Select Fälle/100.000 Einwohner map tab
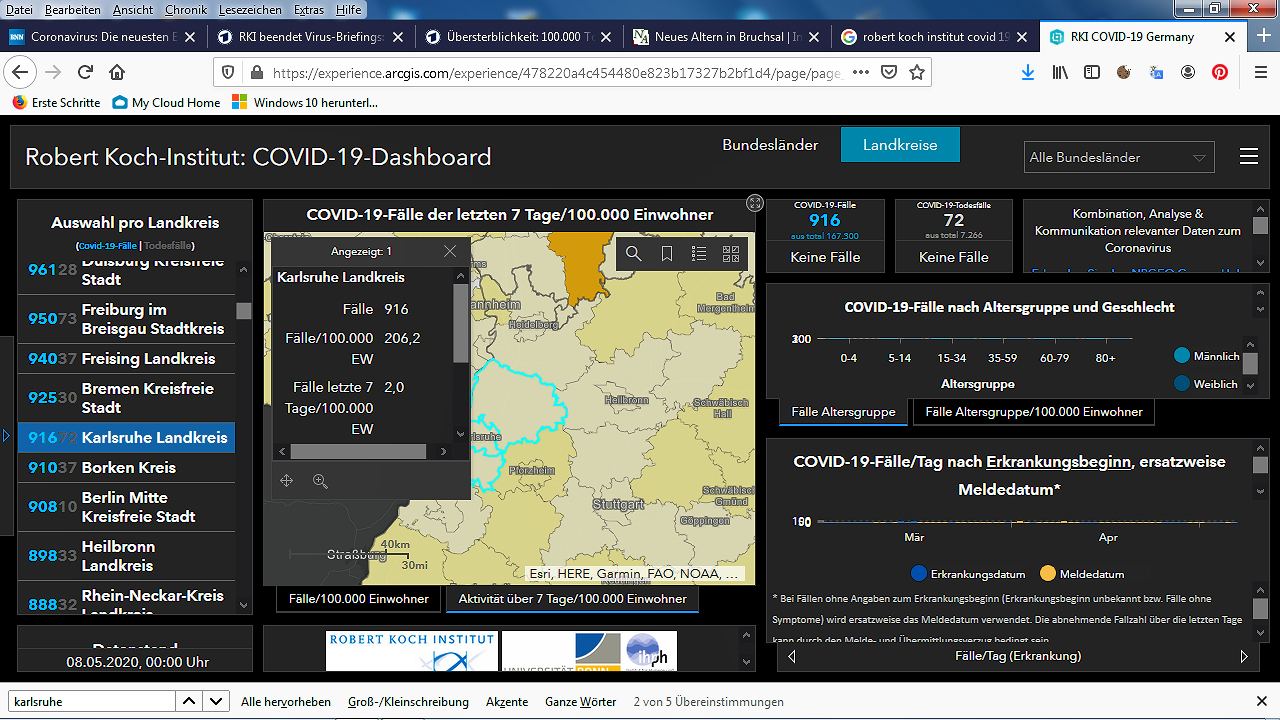Viewport: 1280px width, 720px height. click(x=358, y=599)
